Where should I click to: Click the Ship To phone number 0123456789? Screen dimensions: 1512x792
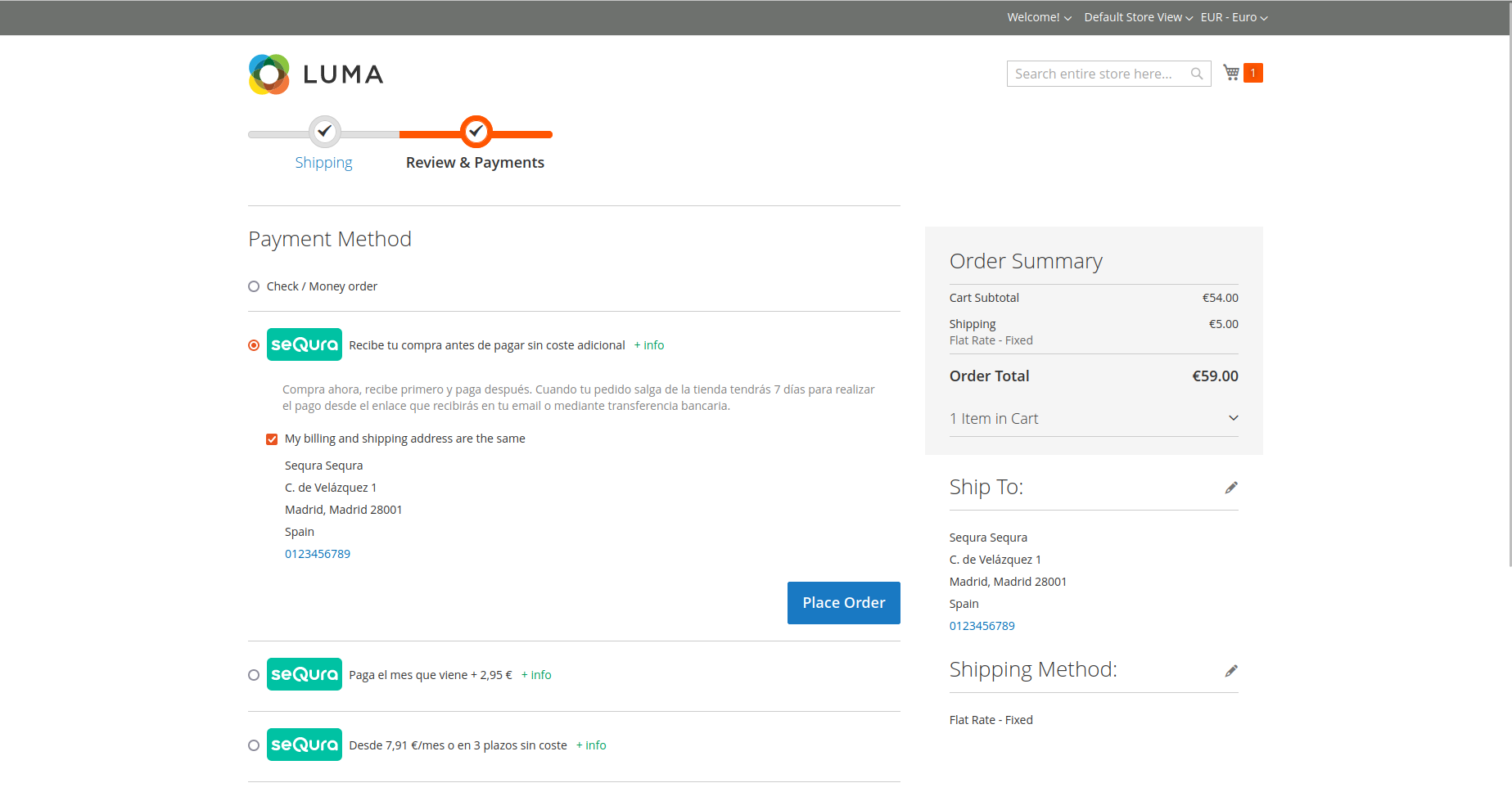(982, 626)
